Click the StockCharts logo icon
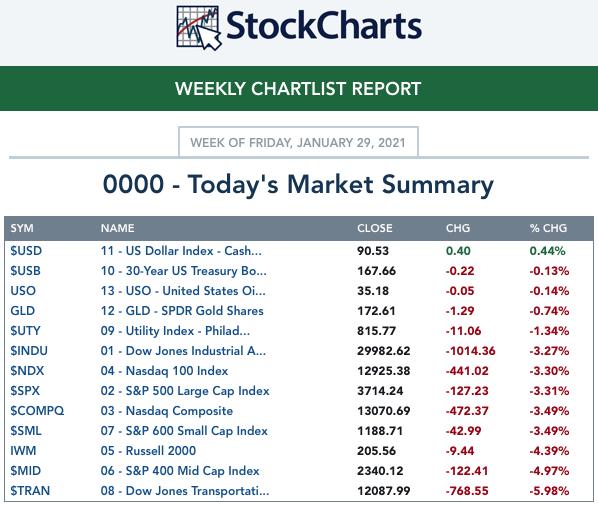 (199, 28)
